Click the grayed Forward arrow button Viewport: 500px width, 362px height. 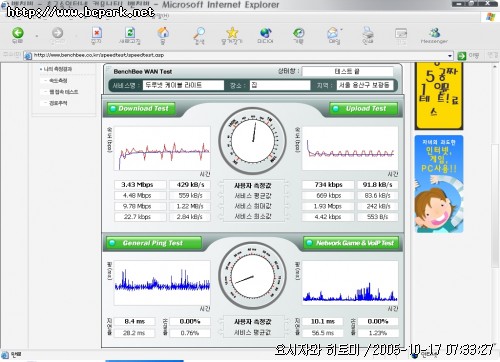(x=57, y=33)
